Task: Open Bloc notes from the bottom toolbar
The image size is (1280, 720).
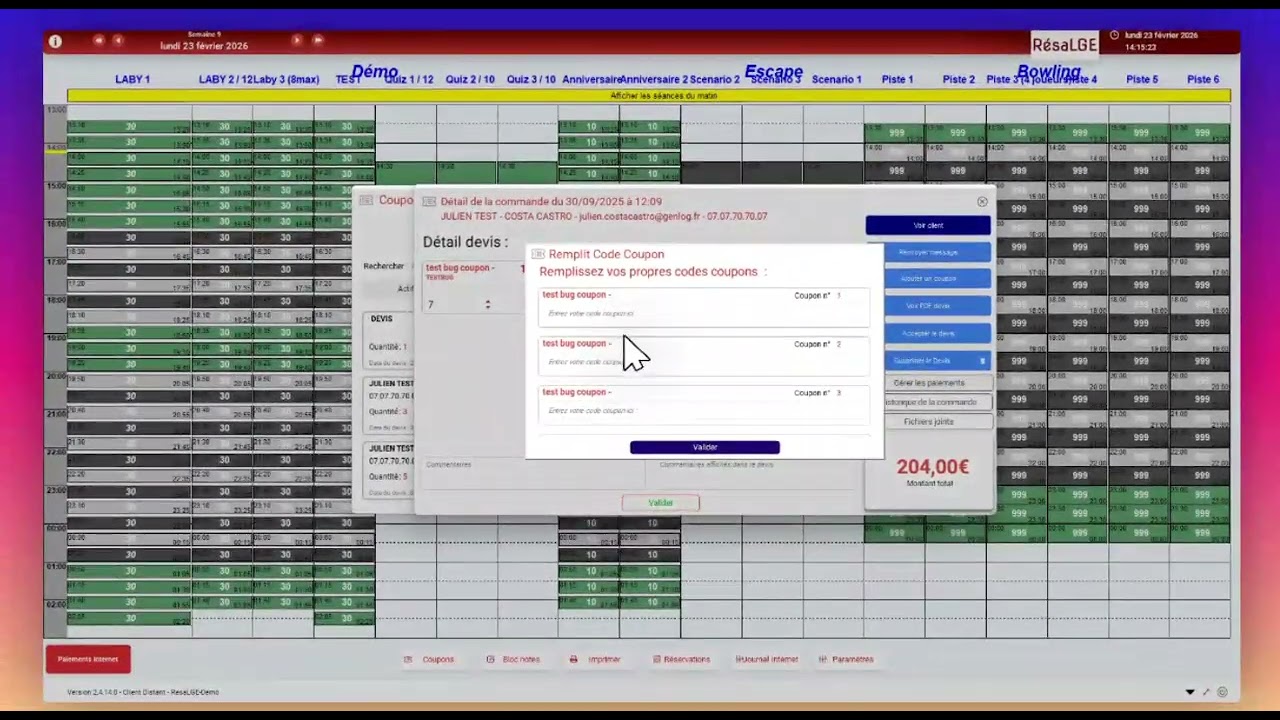Action: [513, 659]
